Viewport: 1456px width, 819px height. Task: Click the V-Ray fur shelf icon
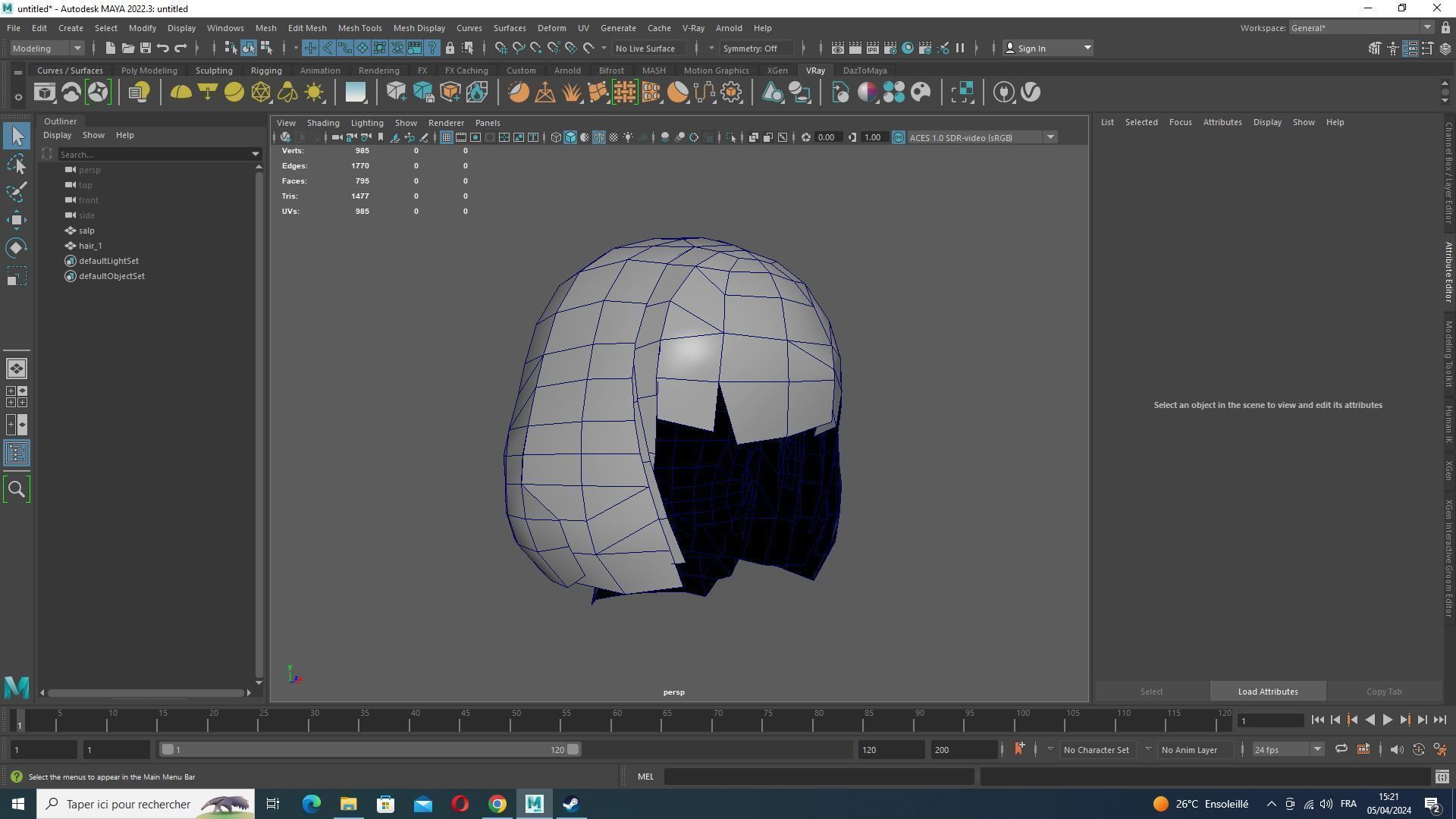[571, 93]
